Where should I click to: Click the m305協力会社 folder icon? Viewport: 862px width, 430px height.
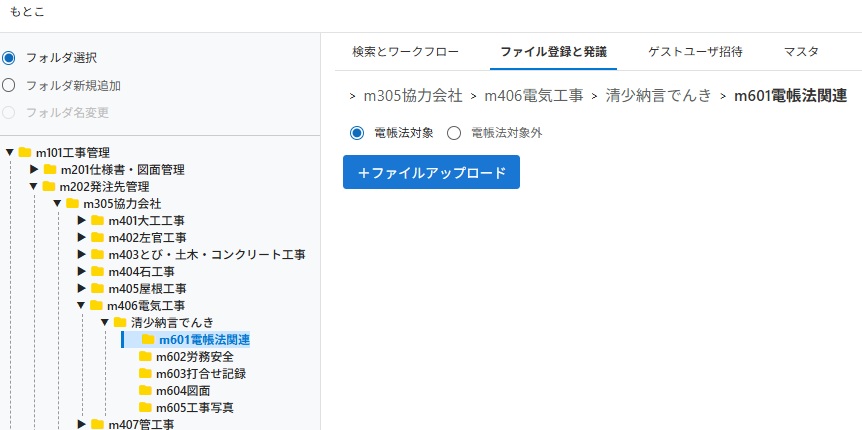coord(73,204)
